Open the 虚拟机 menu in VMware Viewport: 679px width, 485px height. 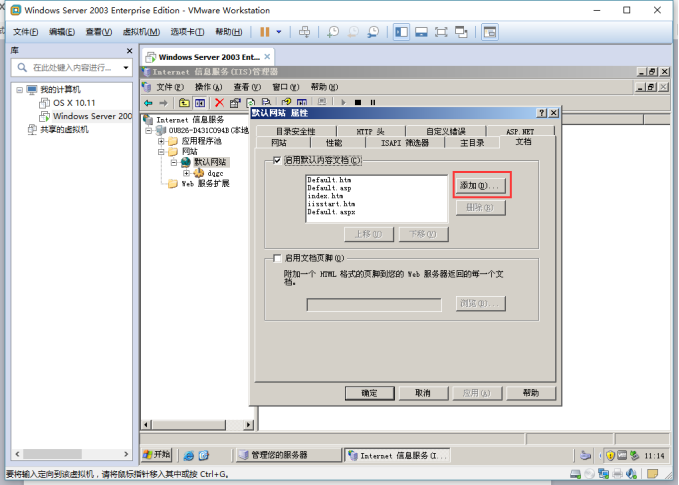click(134, 32)
